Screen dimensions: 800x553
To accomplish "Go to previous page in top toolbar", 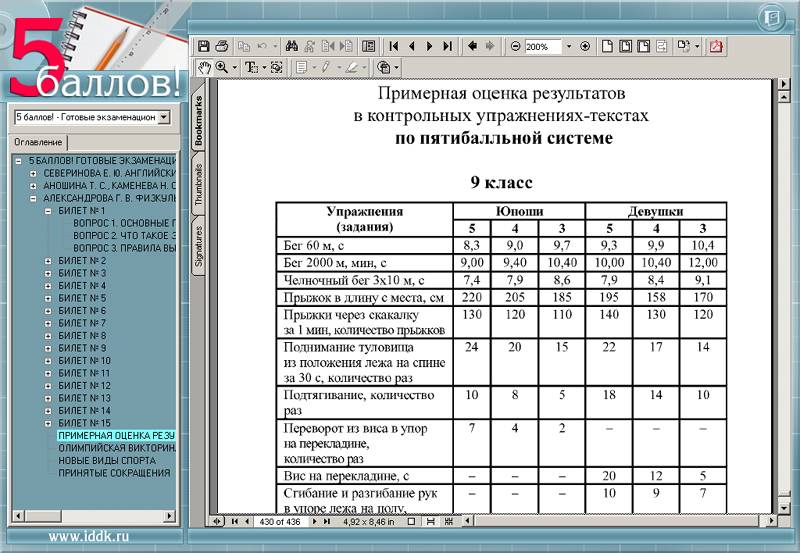I will pyautogui.click(x=412, y=46).
